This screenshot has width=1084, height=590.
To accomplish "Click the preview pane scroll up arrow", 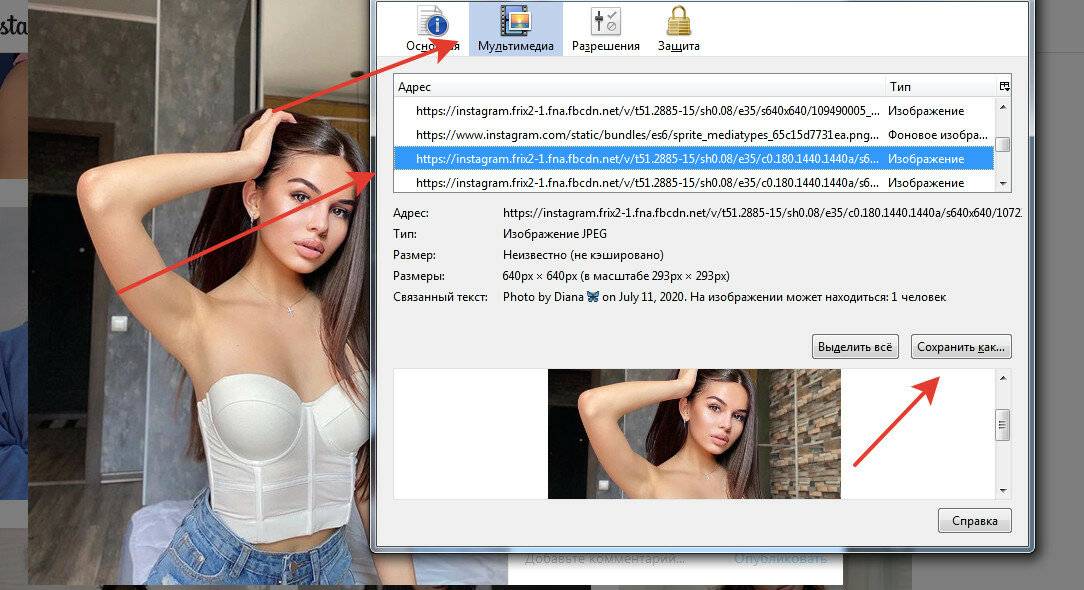I will coord(1003,378).
